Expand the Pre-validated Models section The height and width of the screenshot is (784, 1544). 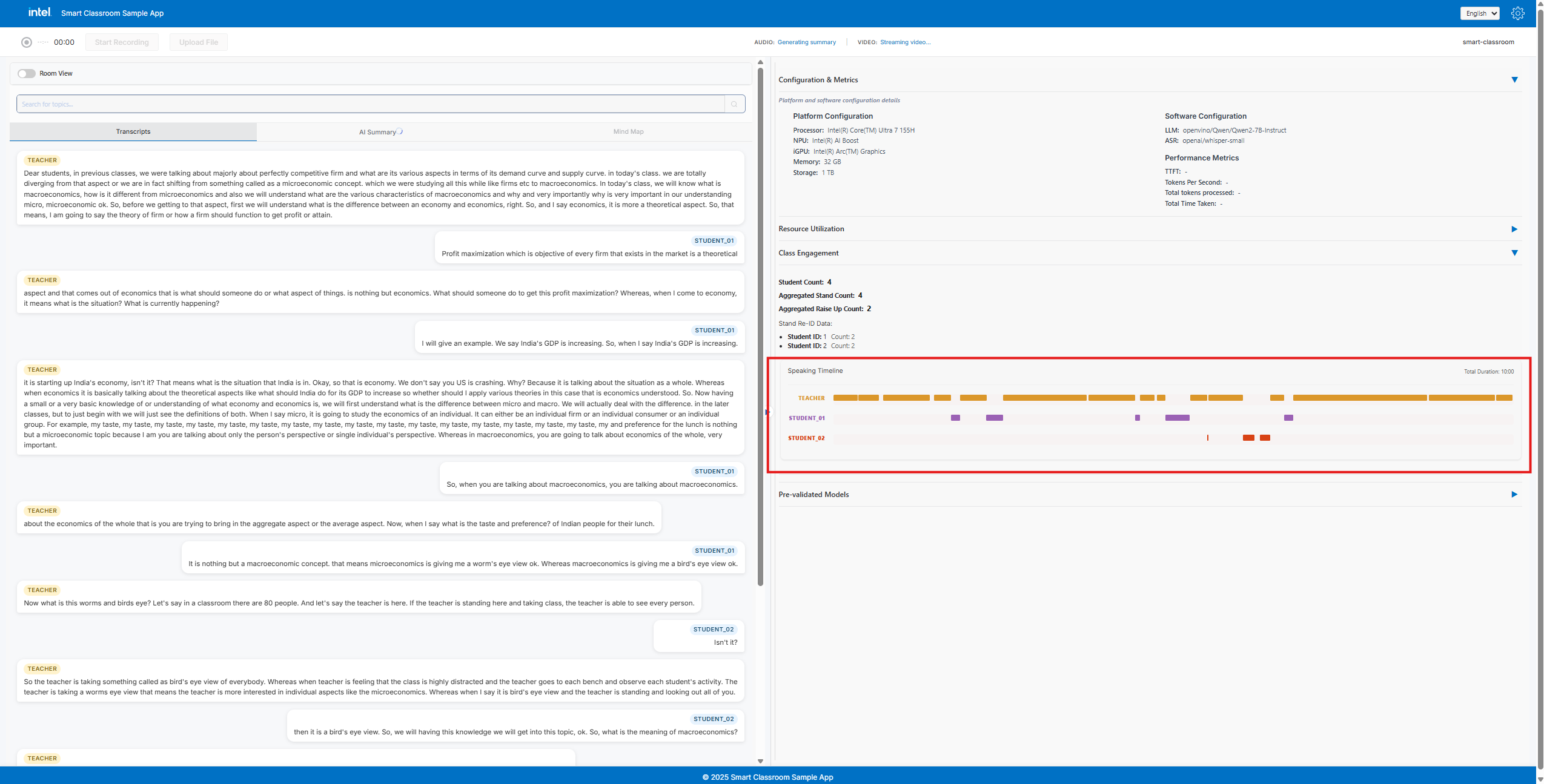pyautogui.click(x=1514, y=494)
